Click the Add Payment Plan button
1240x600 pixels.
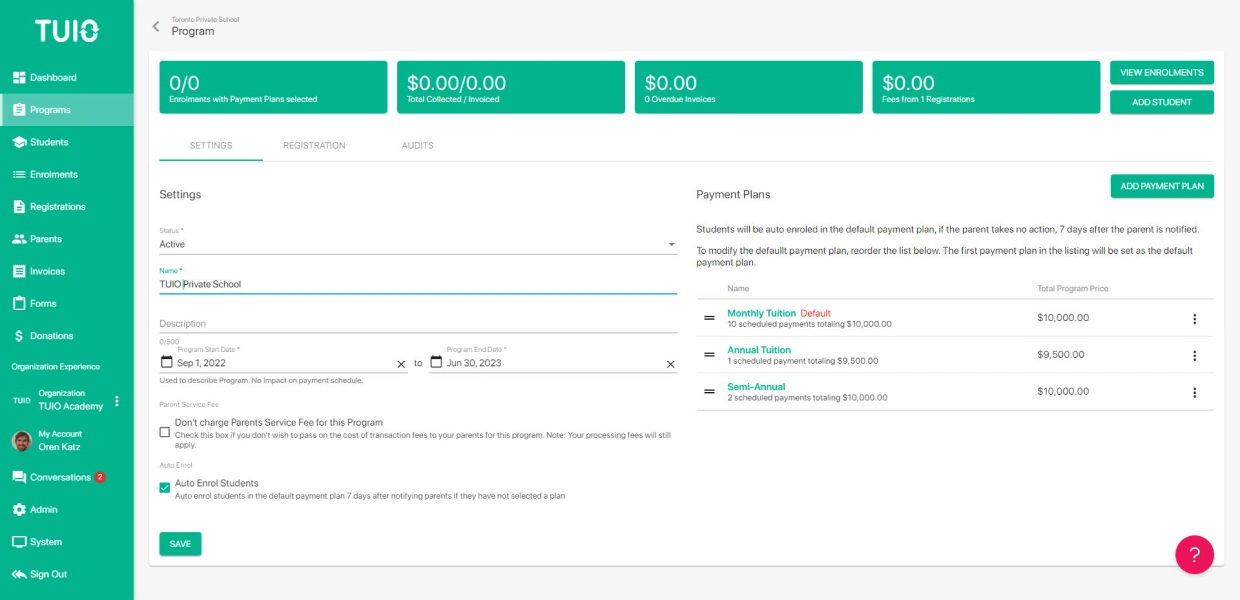(x=1162, y=186)
